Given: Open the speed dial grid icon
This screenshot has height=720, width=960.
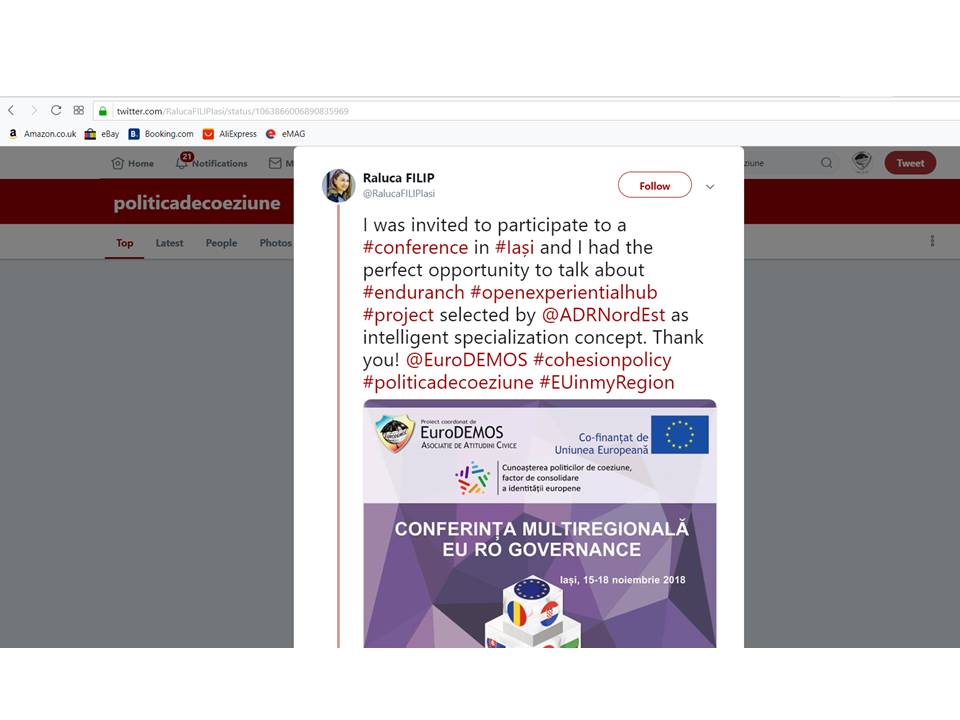Looking at the screenshot, I should (78, 110).
